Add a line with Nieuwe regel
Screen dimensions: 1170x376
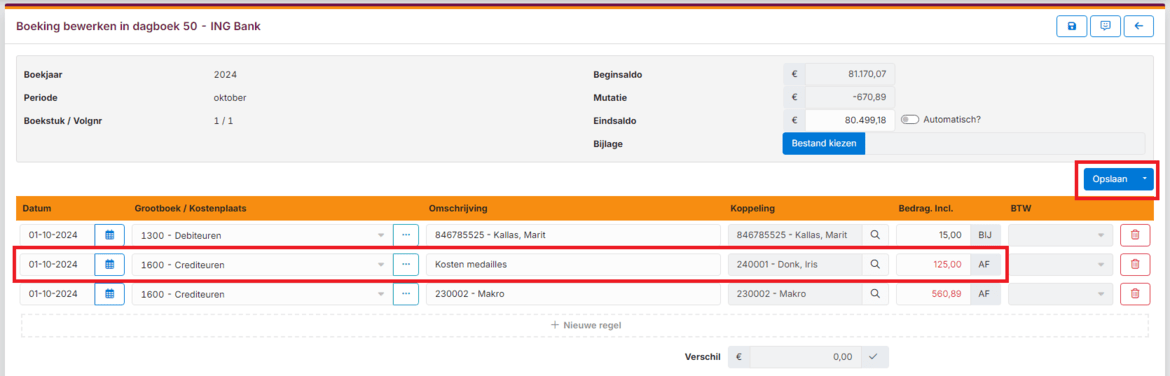pyautogui.click(x=585, y=325)
